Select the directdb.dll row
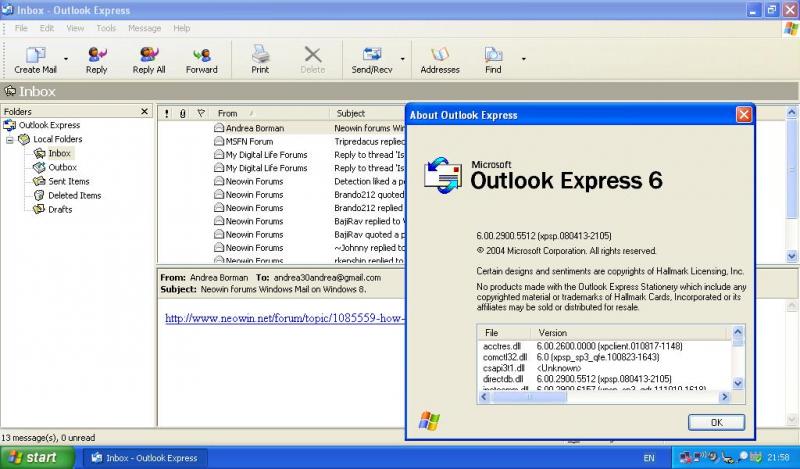This screenshot has width=800, height=469. 604,379
